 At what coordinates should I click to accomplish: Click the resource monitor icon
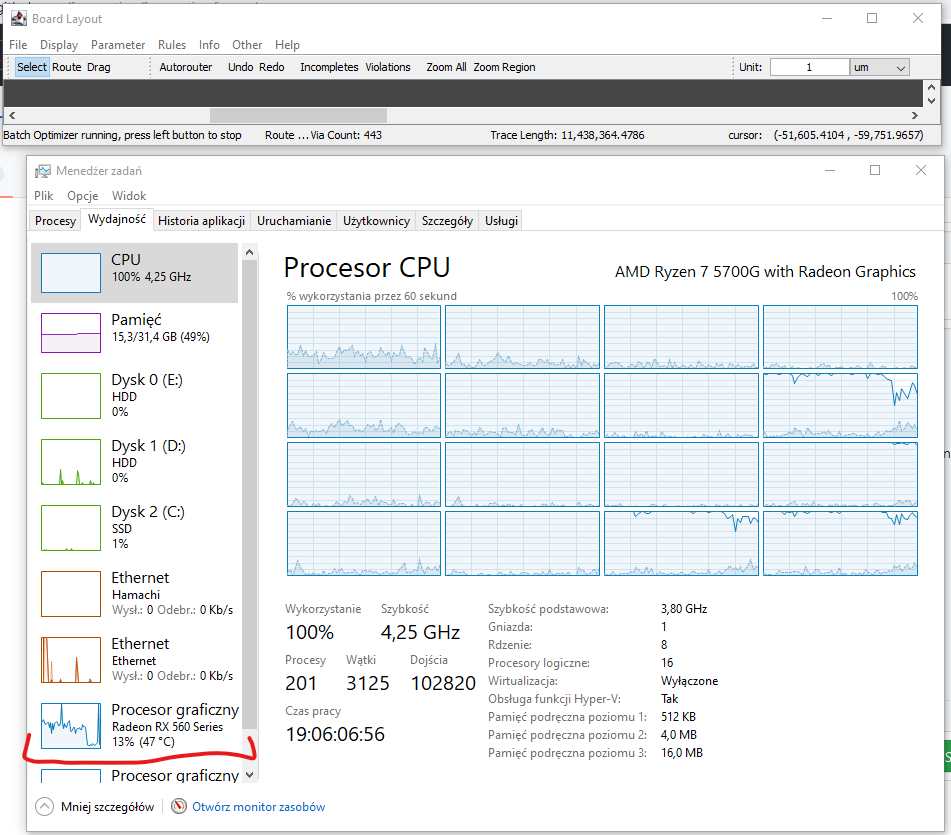[178, 806]
